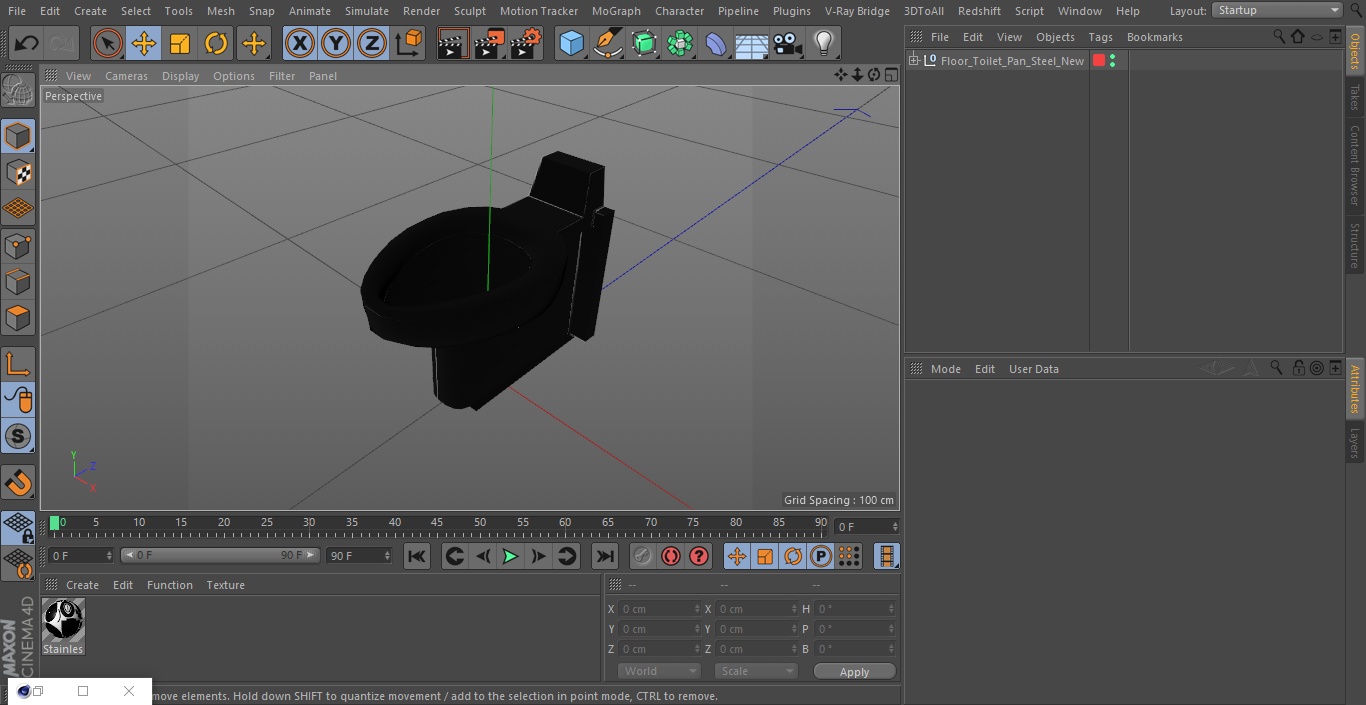Lock the Attributes panel padlock icon
1366x705 pixels.
click(1297, 368)
